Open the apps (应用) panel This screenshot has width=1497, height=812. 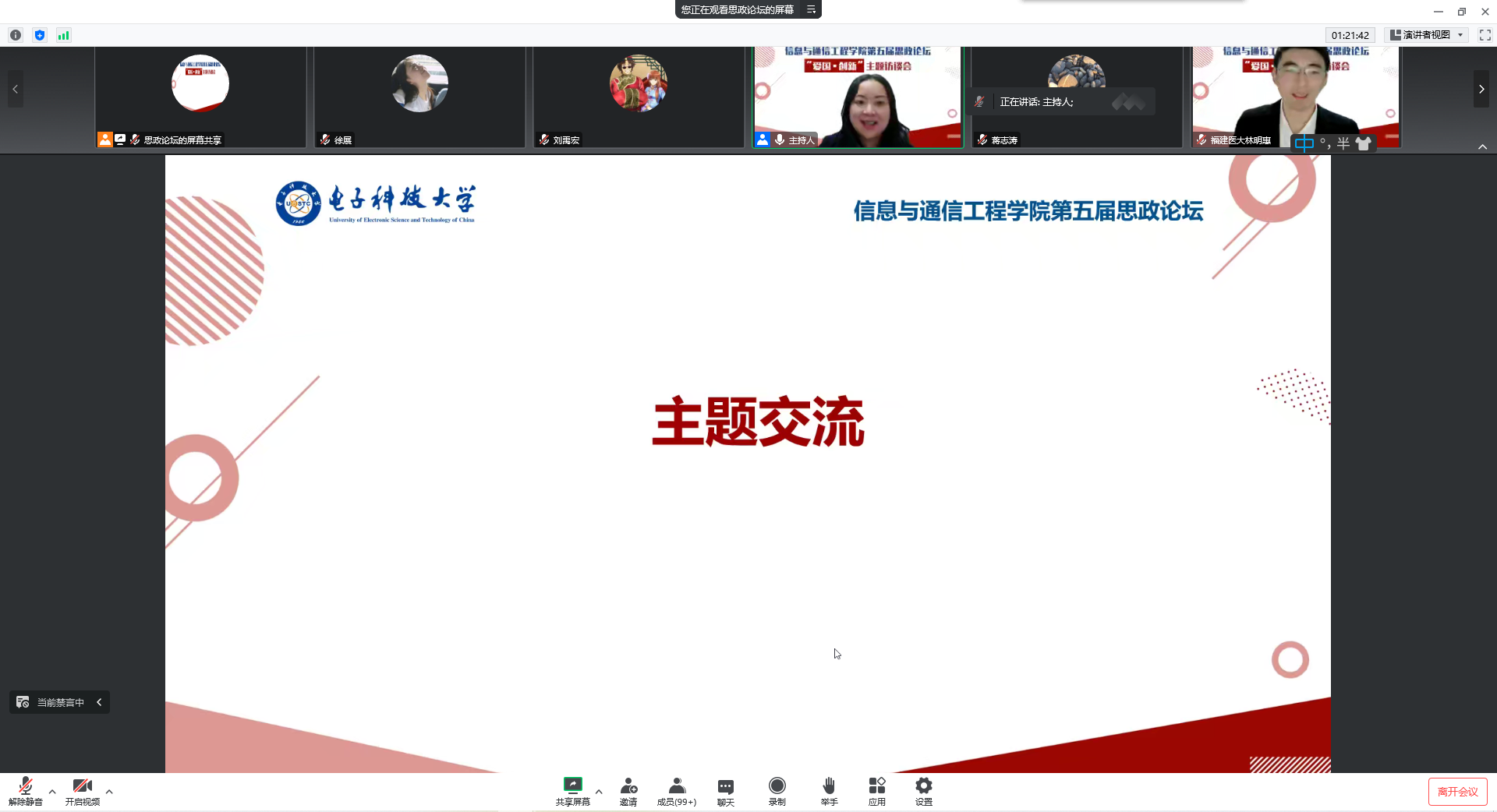[876, 790]
